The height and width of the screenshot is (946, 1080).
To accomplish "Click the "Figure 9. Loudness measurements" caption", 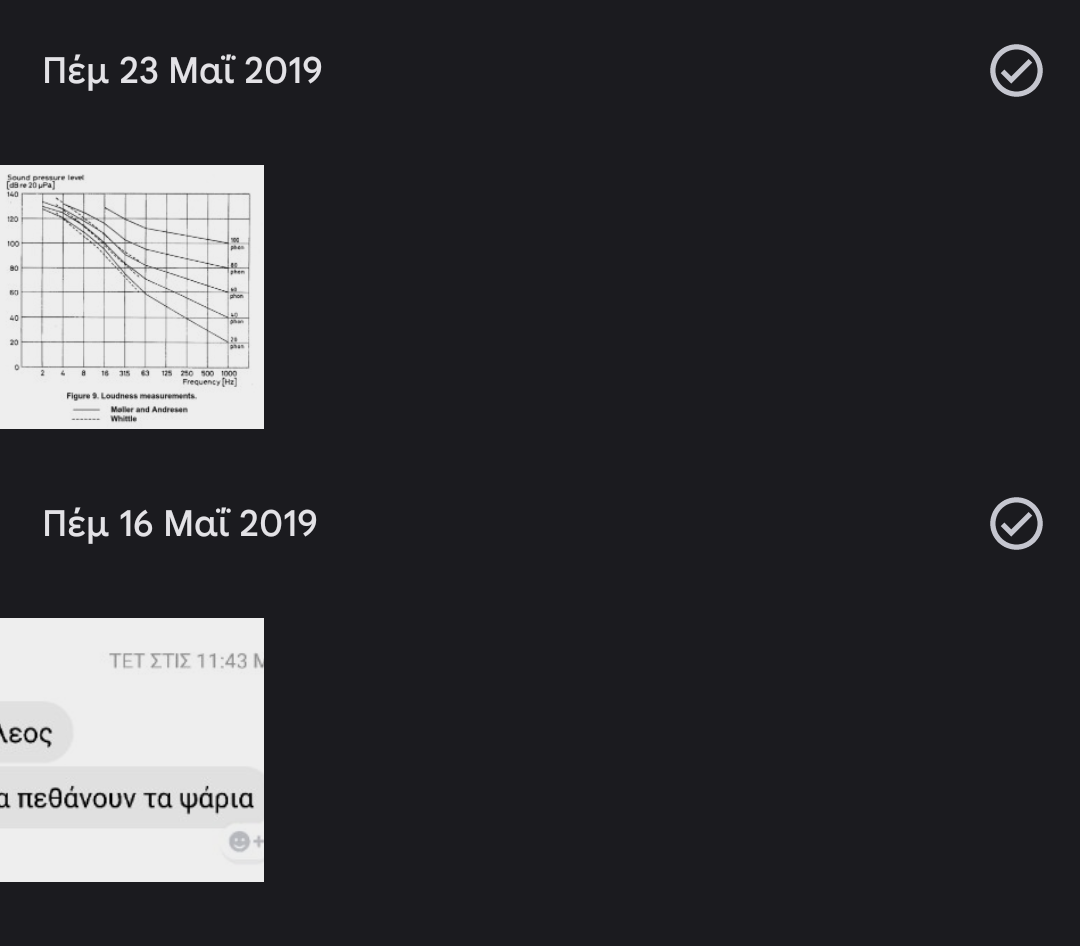I will tap(132, 397).
